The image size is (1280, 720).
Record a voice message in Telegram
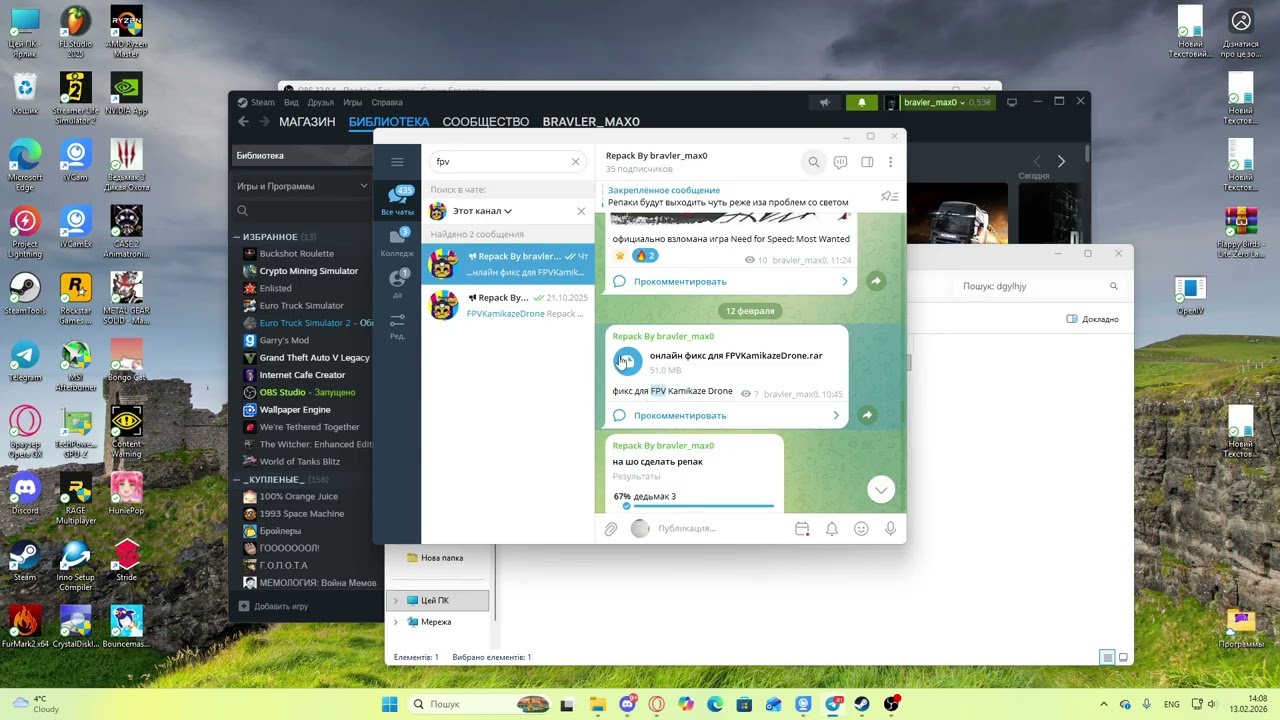tap(890, 529)
